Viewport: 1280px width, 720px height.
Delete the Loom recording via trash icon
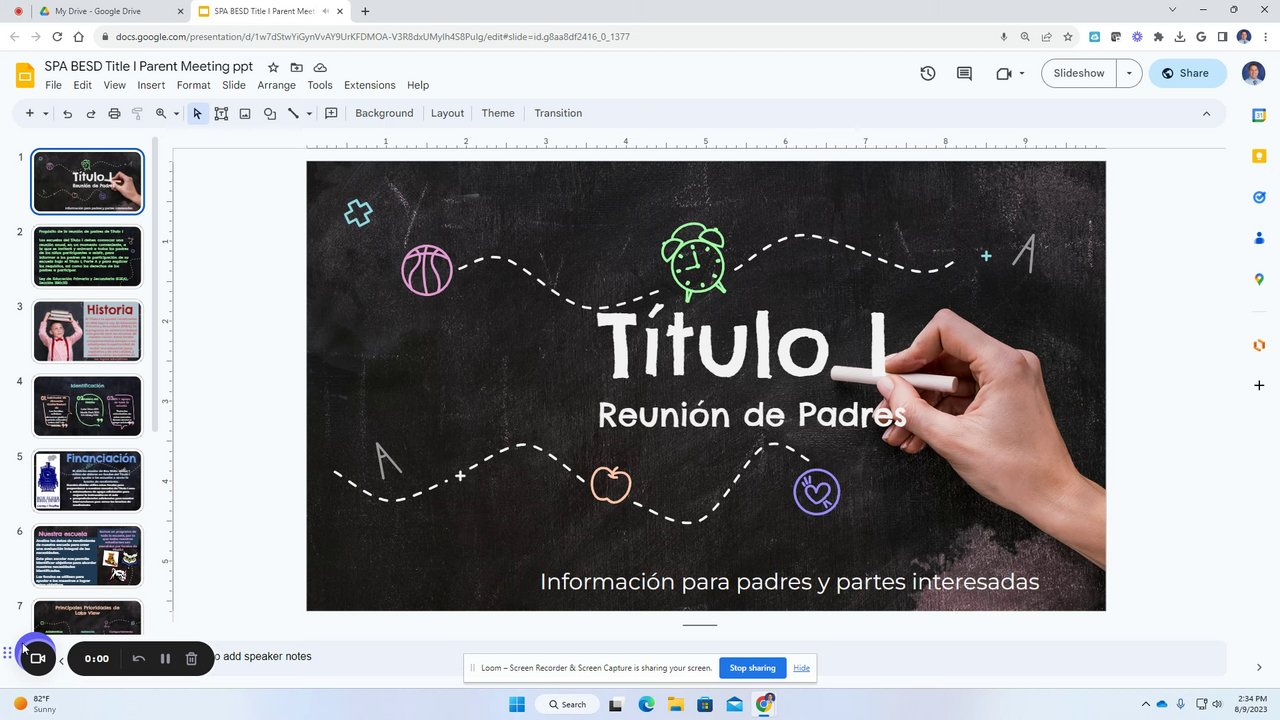191,659
